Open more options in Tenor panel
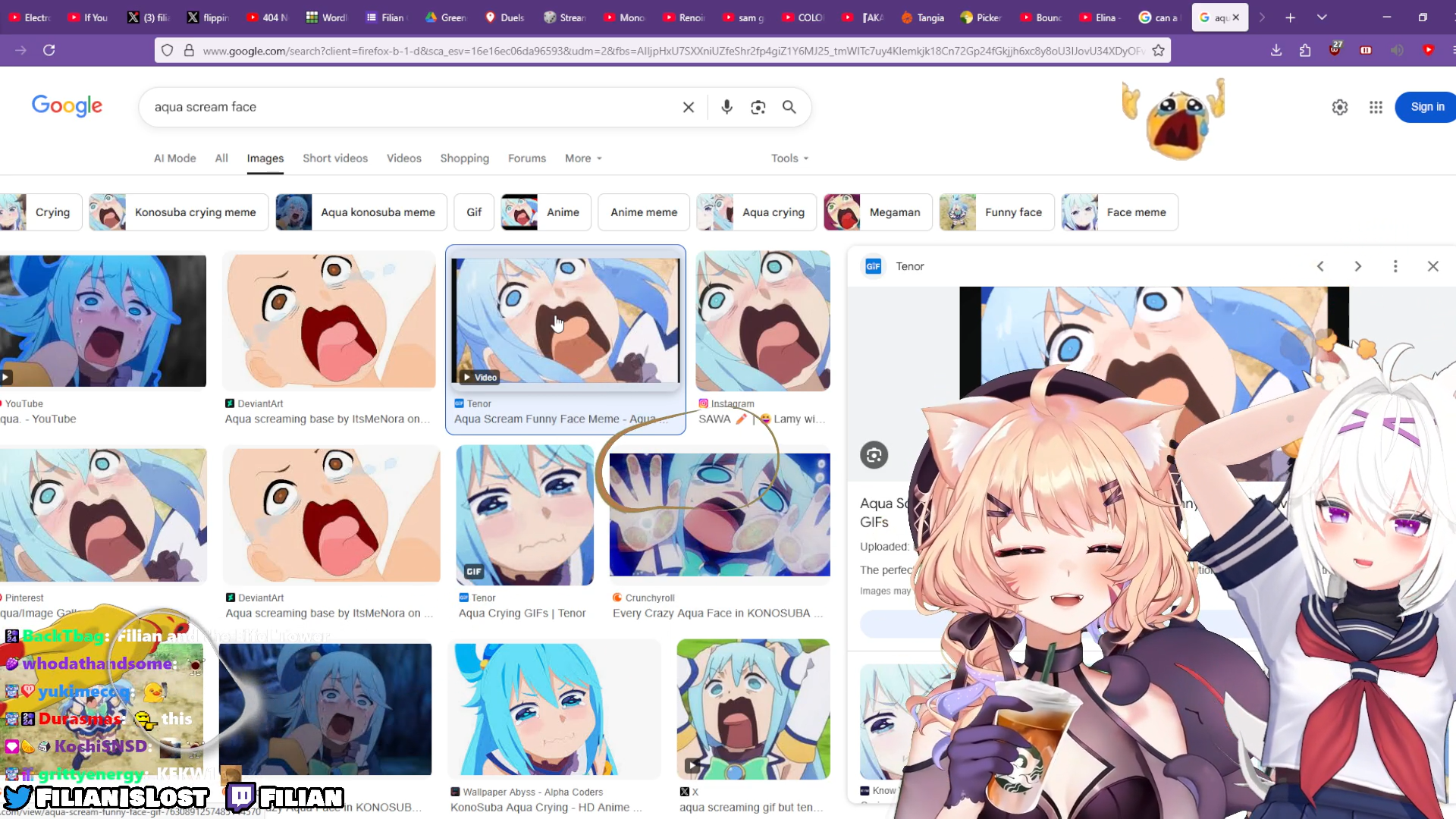Viewport: 1456px width, 819px height. tap(1395, 266)
